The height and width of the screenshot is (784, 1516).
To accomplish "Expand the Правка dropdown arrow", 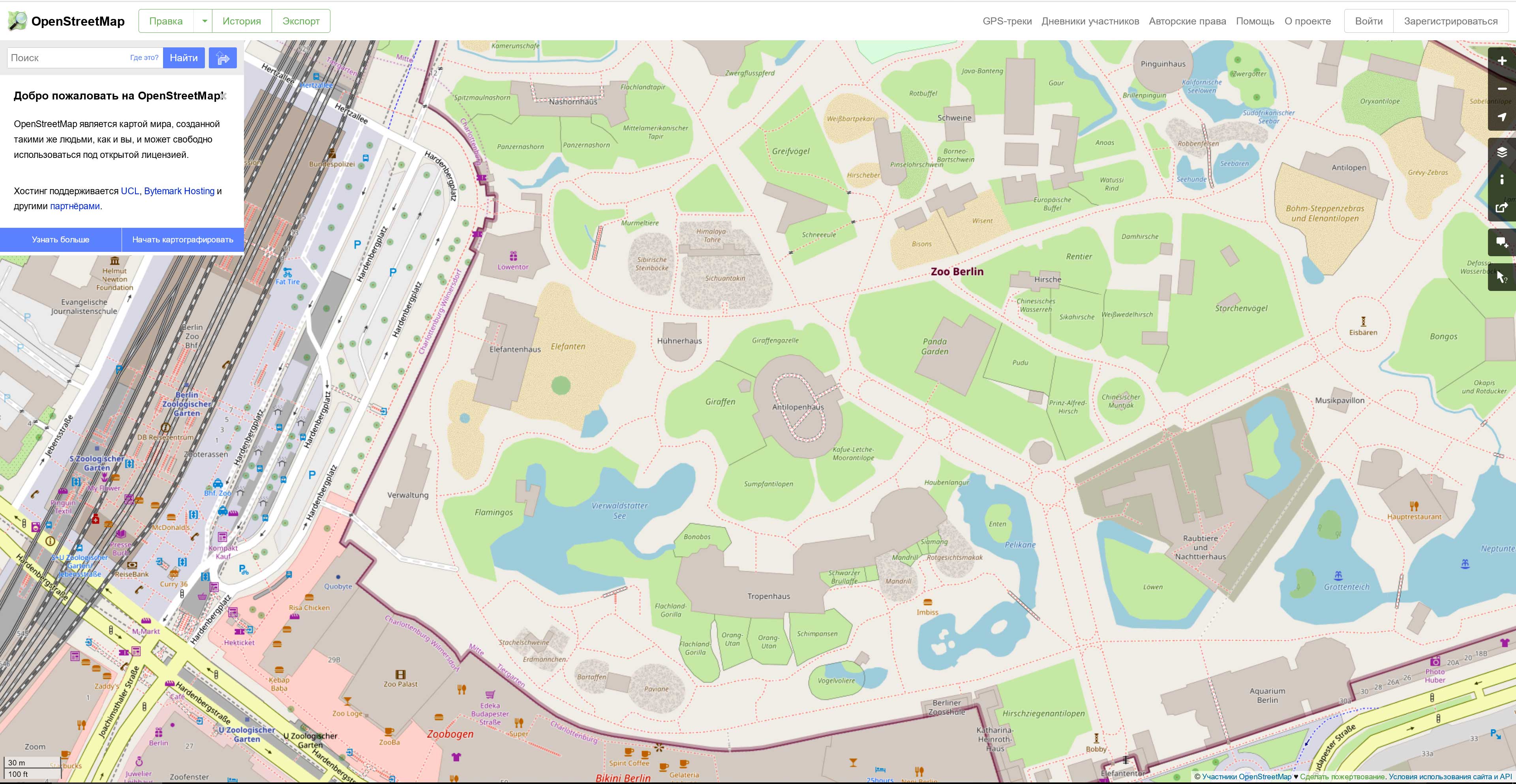I will click(x=204, y=21).
